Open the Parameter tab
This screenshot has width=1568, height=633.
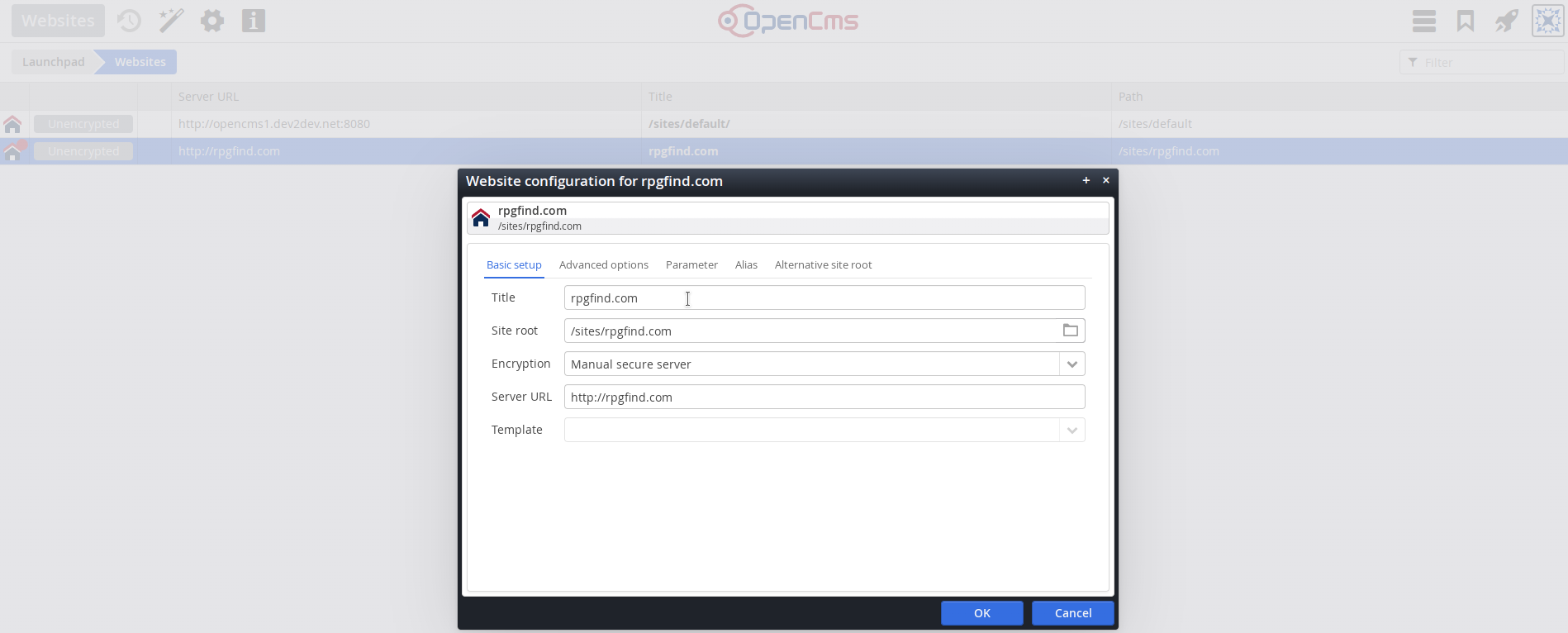point(691,265)
